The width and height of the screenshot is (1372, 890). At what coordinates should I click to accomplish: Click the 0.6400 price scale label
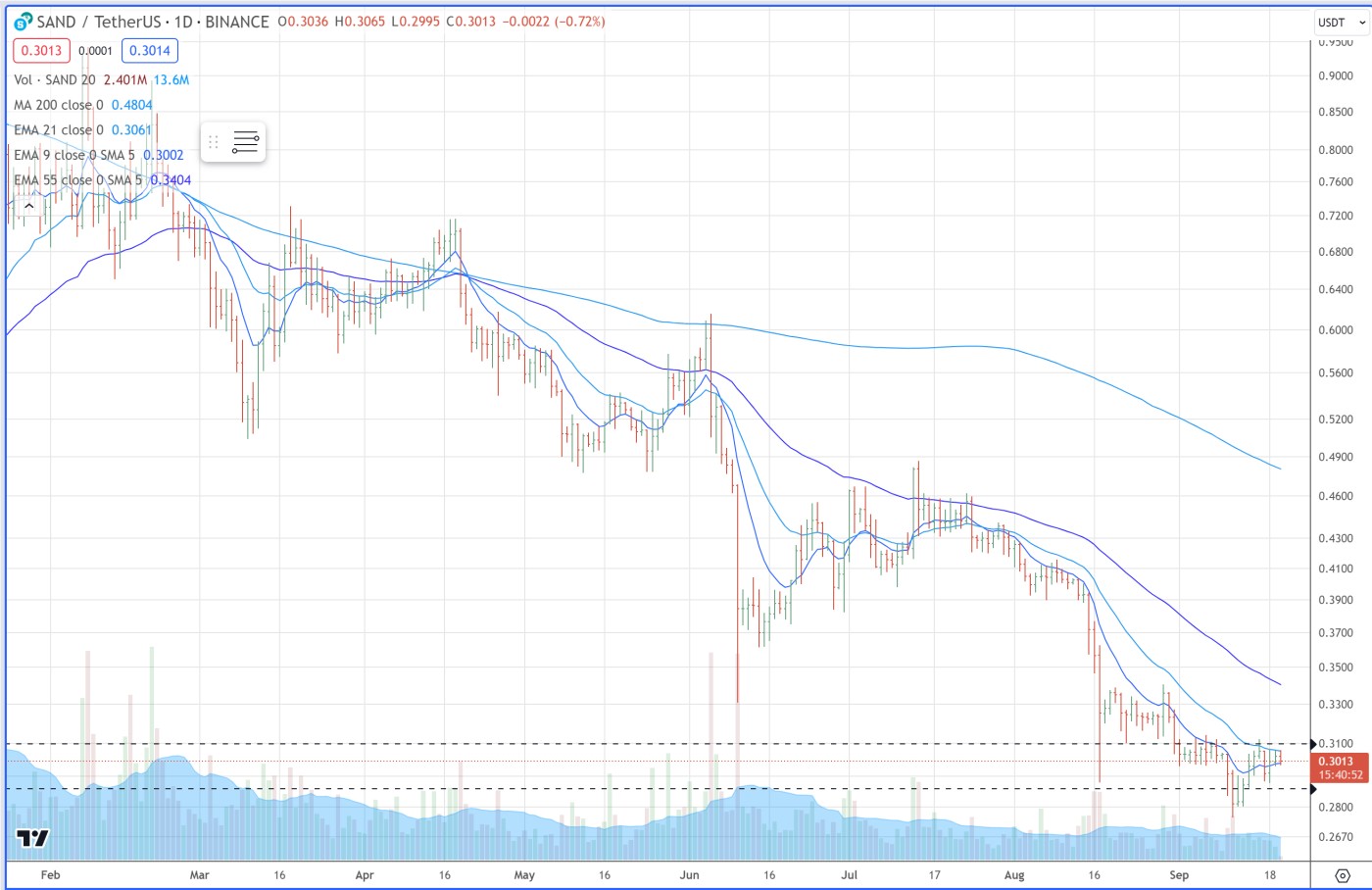click(x=1336, y=289)
